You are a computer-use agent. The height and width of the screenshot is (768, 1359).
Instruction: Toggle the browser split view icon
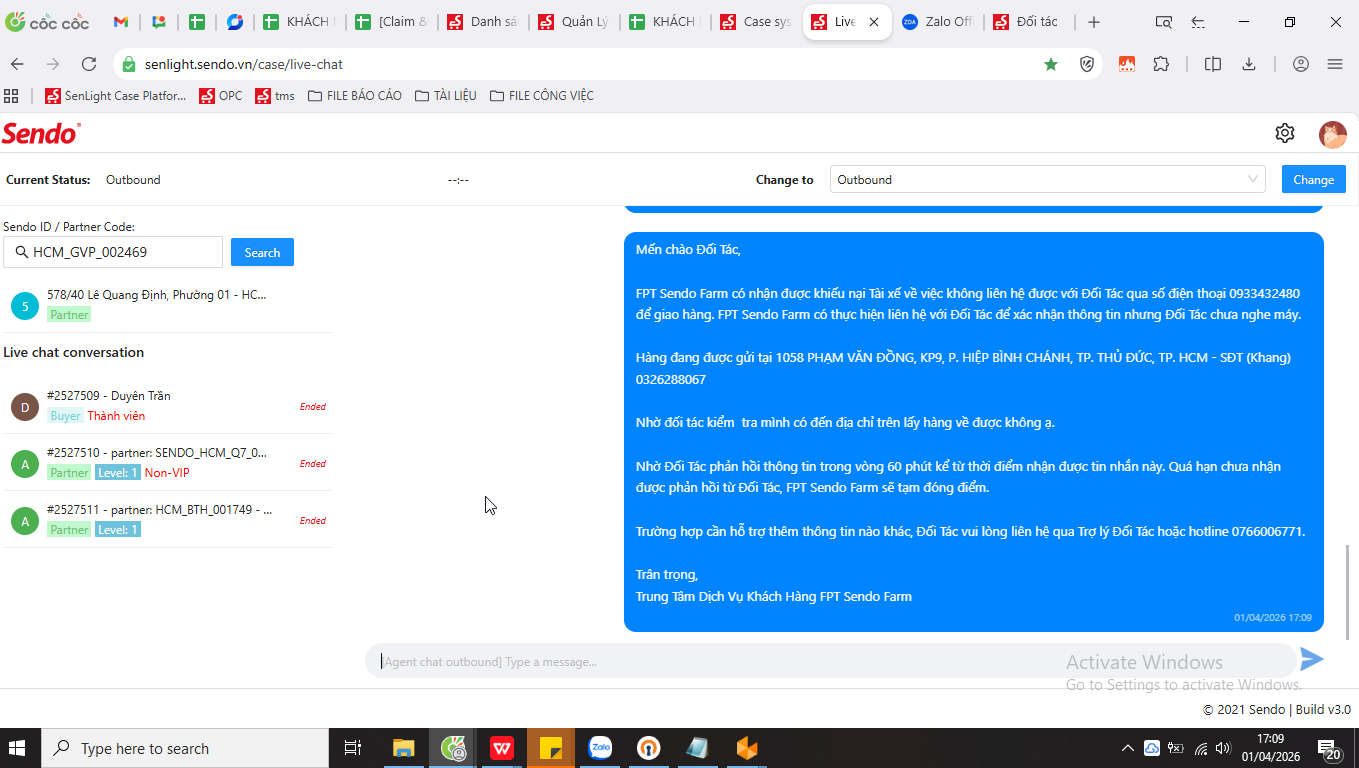1213,64
